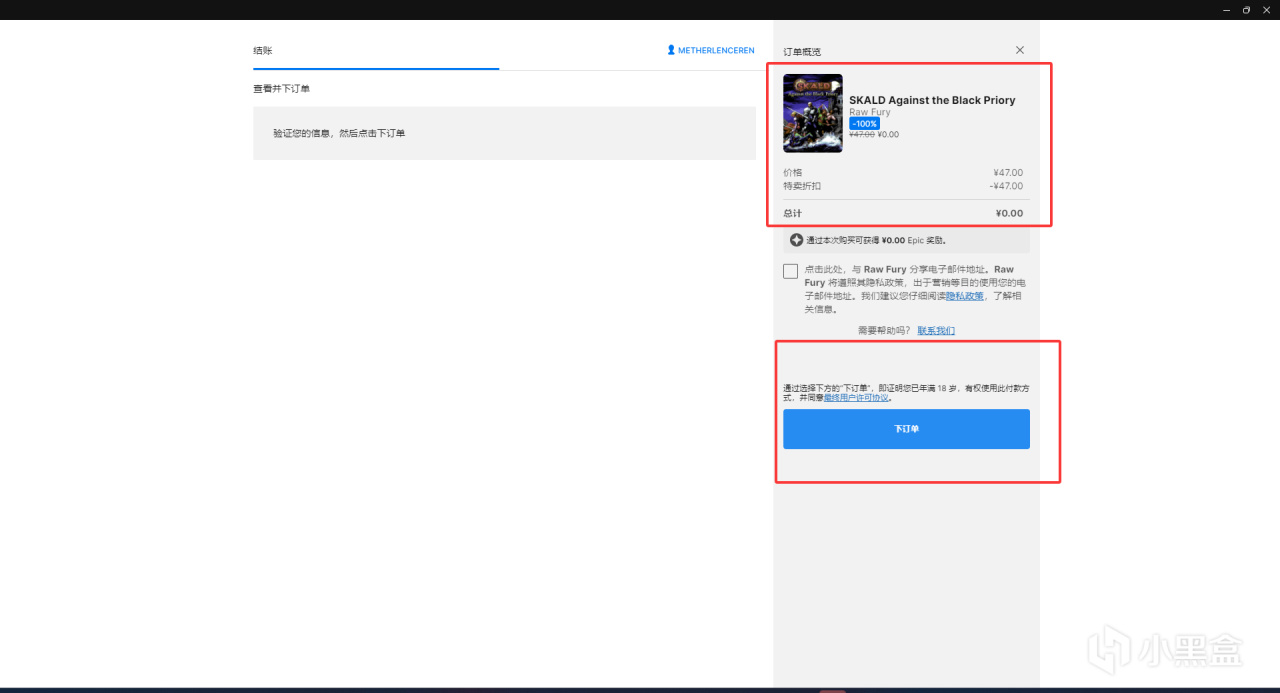Click the 价格 price label
Screen dimensions: 1280x693
792,173
